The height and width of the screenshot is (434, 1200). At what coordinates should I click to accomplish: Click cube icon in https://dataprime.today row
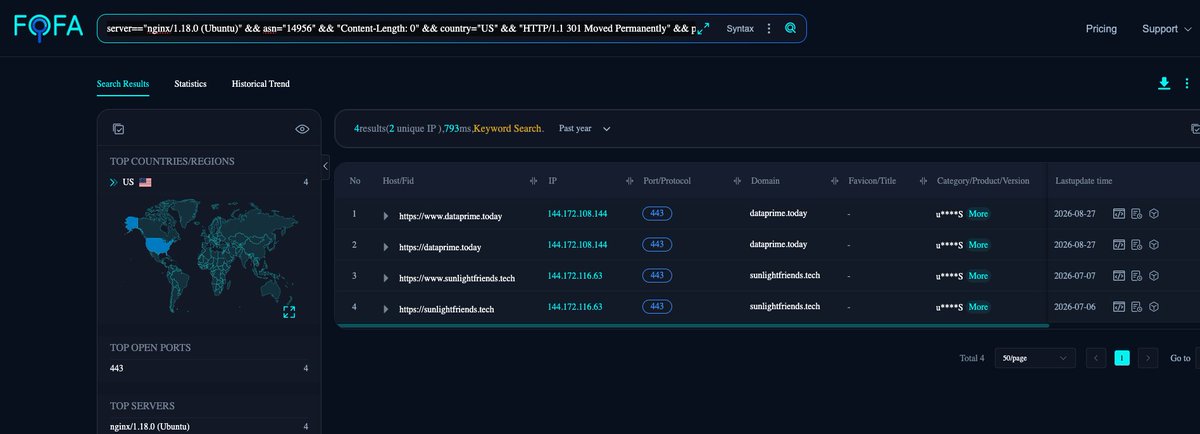coord(1153,244)
